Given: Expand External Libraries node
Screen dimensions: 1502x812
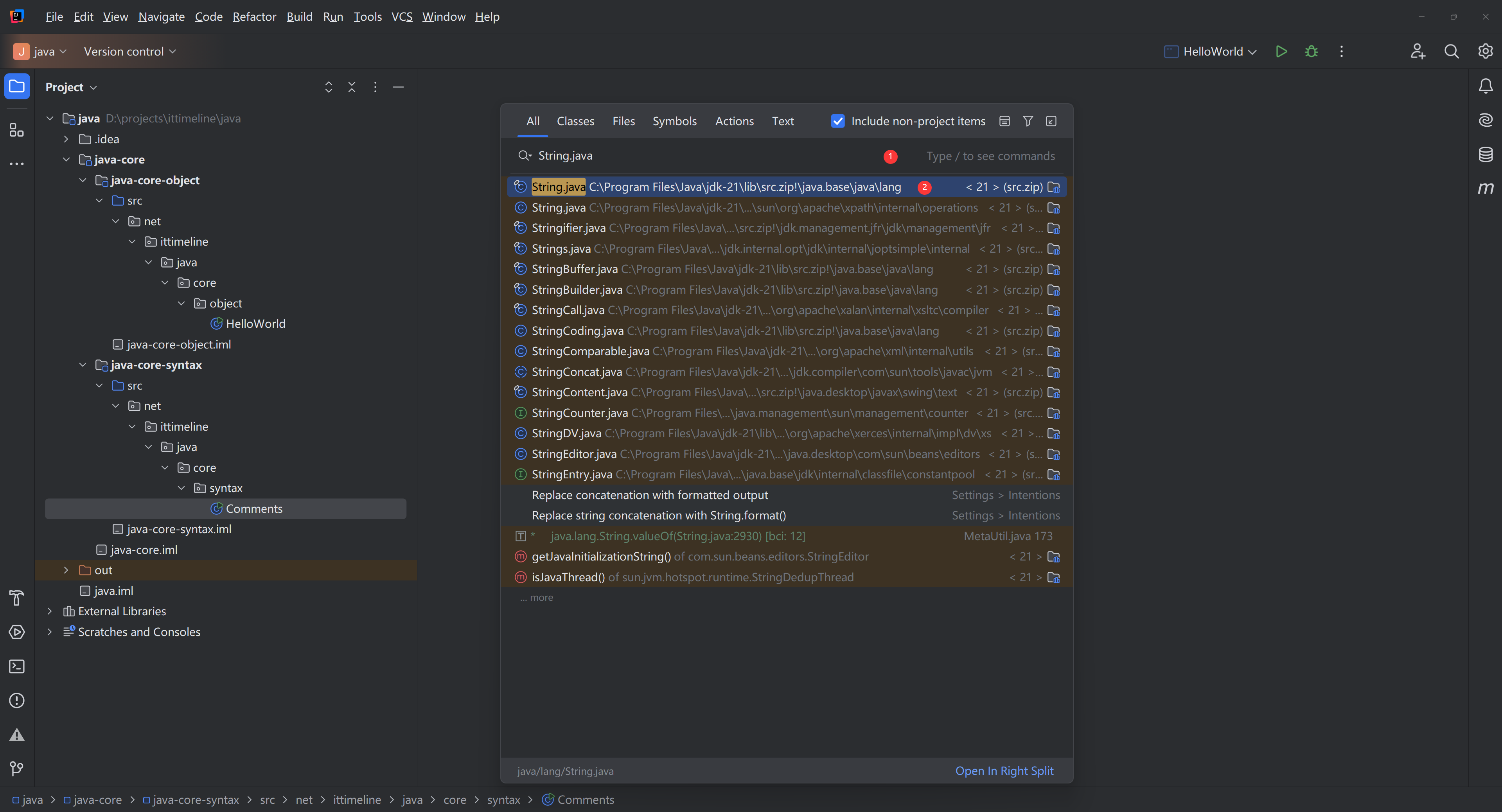Looking at the screenshot, I should (x=50, y=611).
